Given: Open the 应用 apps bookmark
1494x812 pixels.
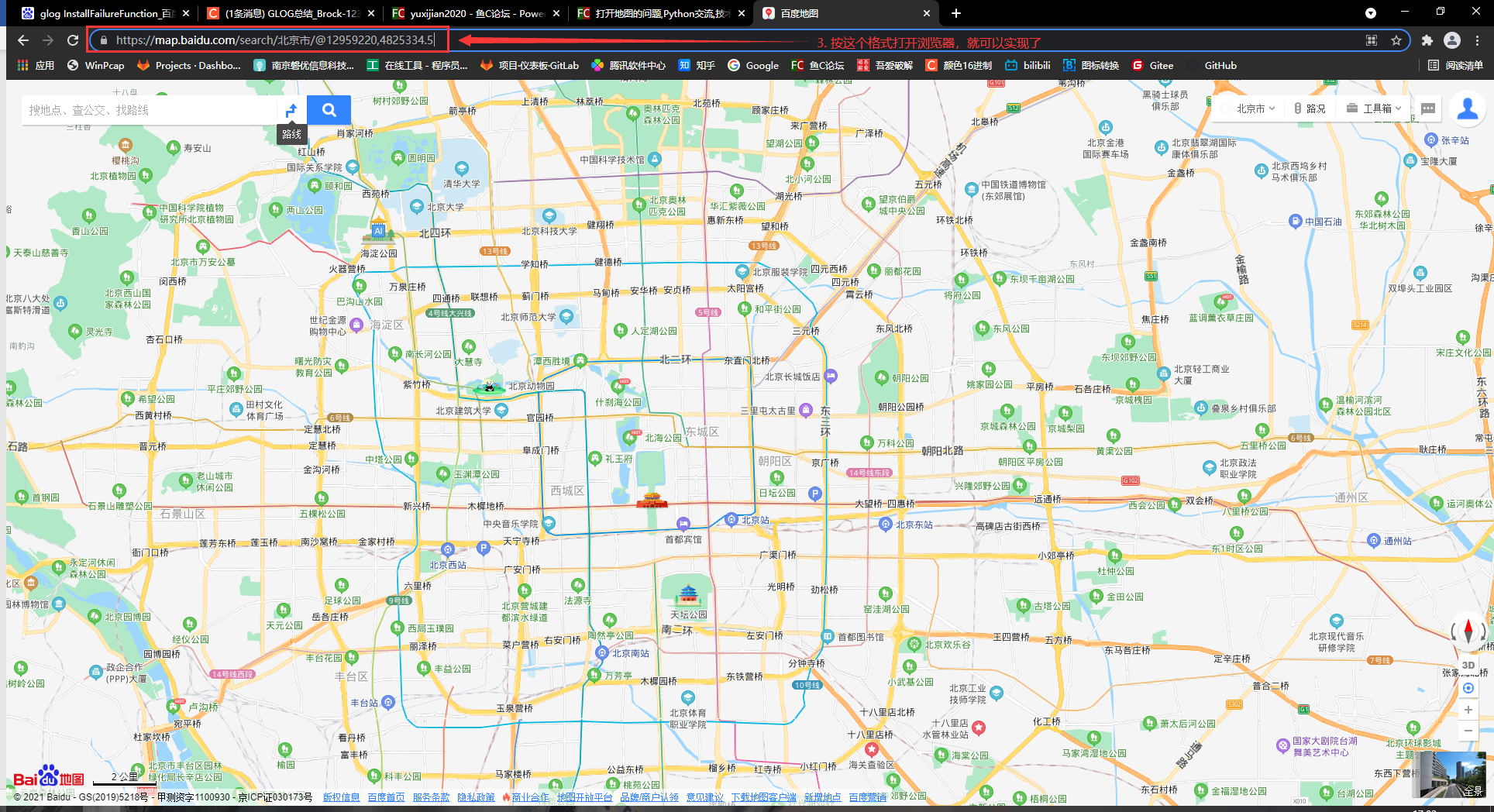Looking at the screenshot, I should coord(36,65).
